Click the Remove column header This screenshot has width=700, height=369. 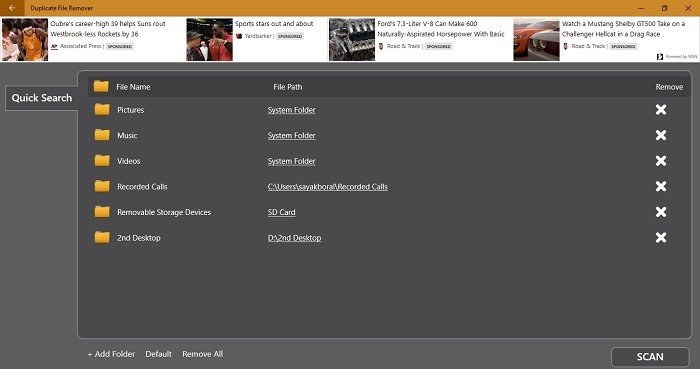coord(669,87)
